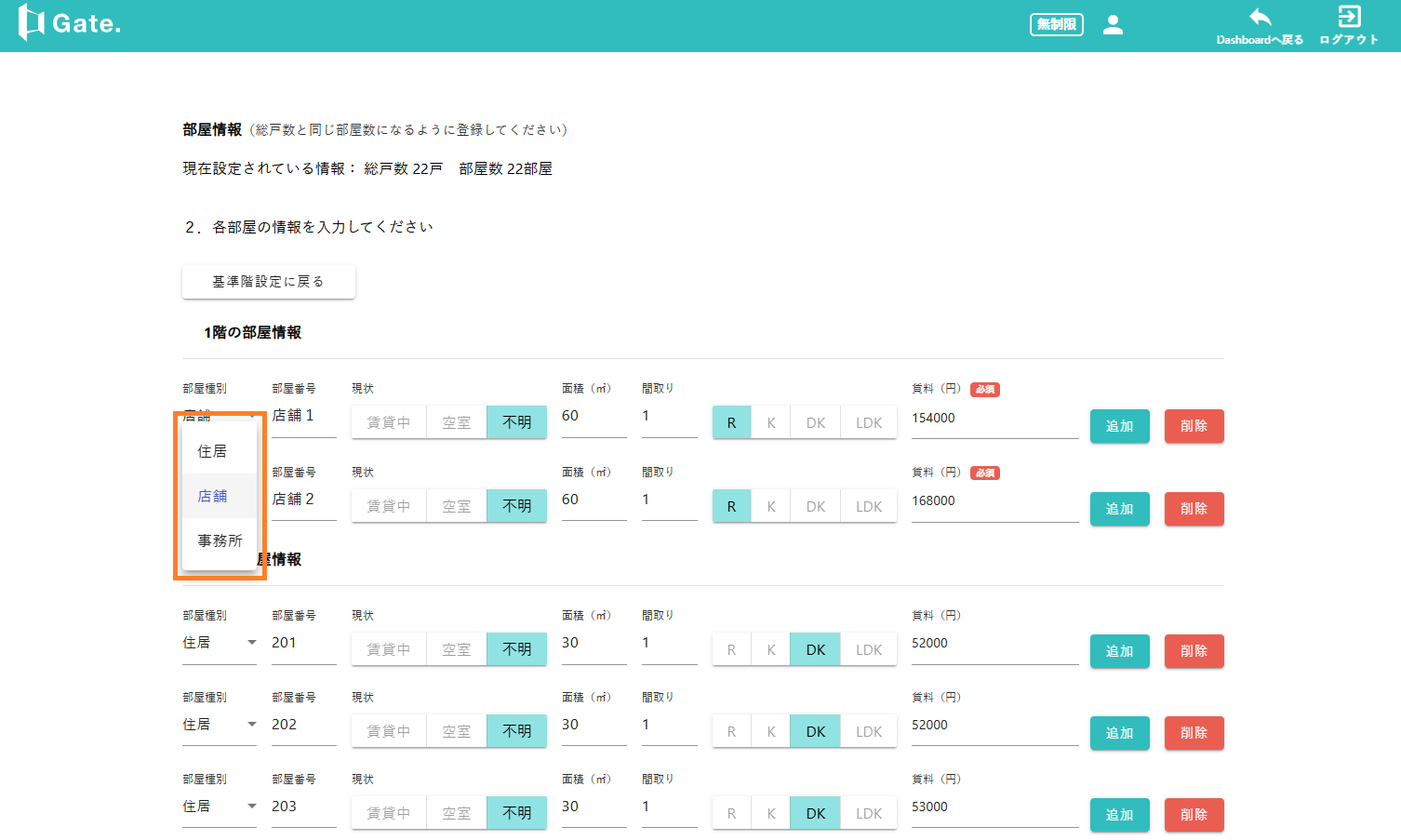Viewport: 1401px width, 840px height.
Task: Click the rent field showing 168000
Action: tap(994, 501)
